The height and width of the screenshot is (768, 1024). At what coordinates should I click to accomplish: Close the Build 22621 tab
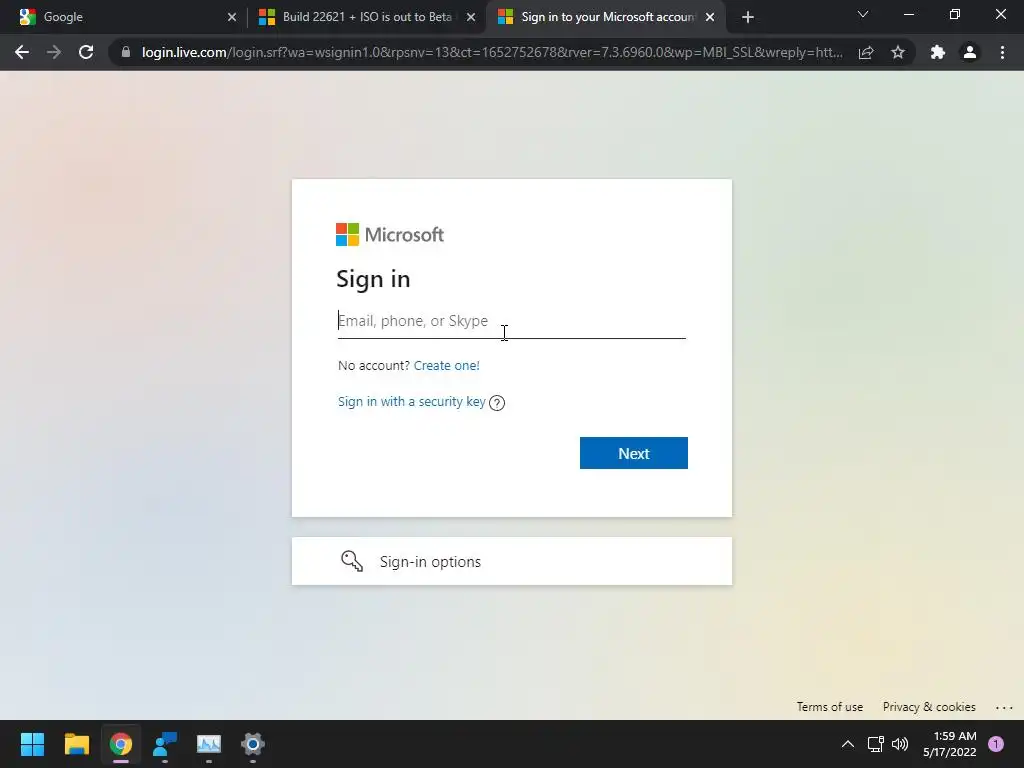pos(471,17)
